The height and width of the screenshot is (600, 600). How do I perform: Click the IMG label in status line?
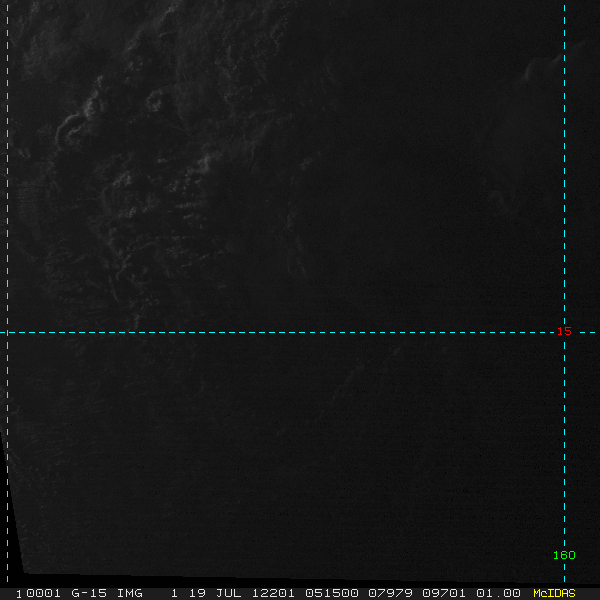(x=130, y=593)
